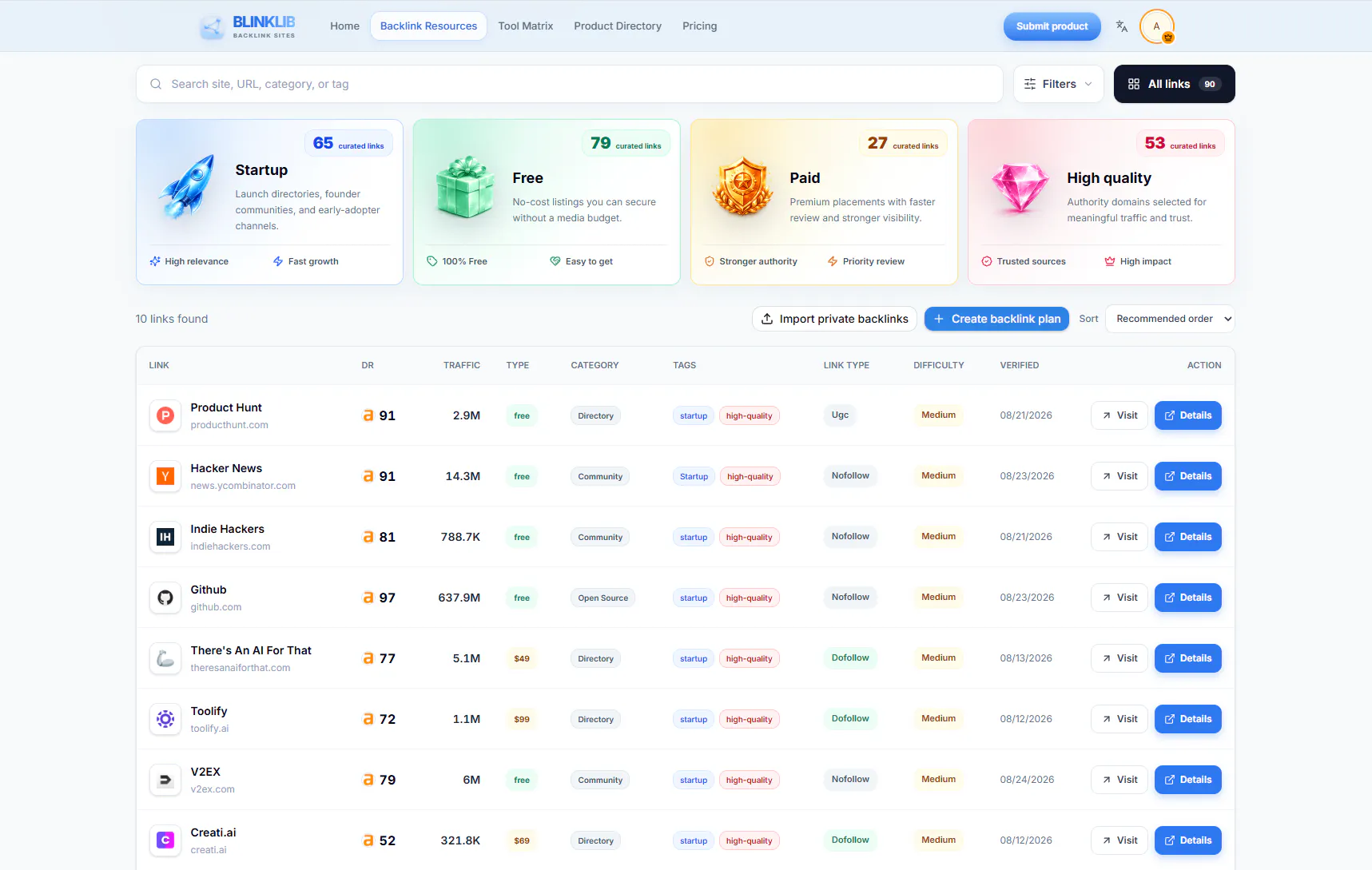
Task: Open Details for Creati.ai
Action: tap(1188, 840)
